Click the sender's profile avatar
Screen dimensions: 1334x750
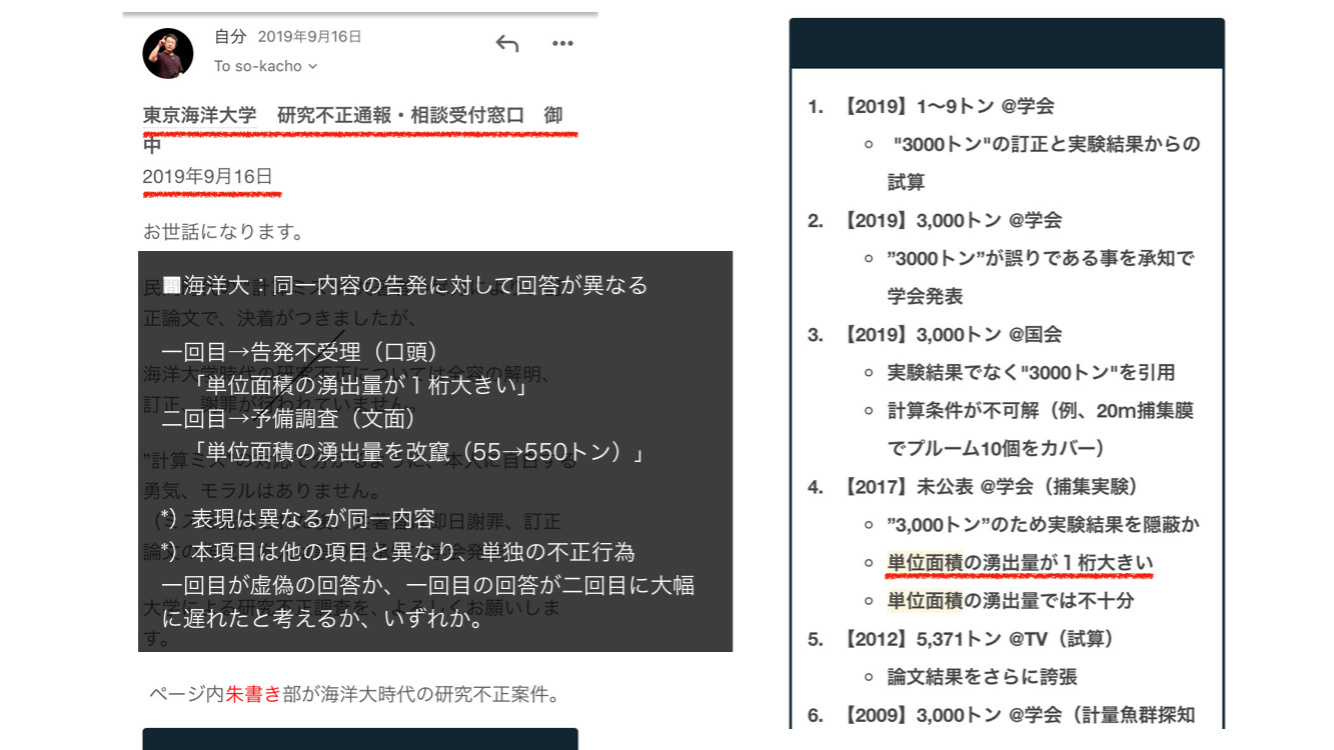coord(168,53)
